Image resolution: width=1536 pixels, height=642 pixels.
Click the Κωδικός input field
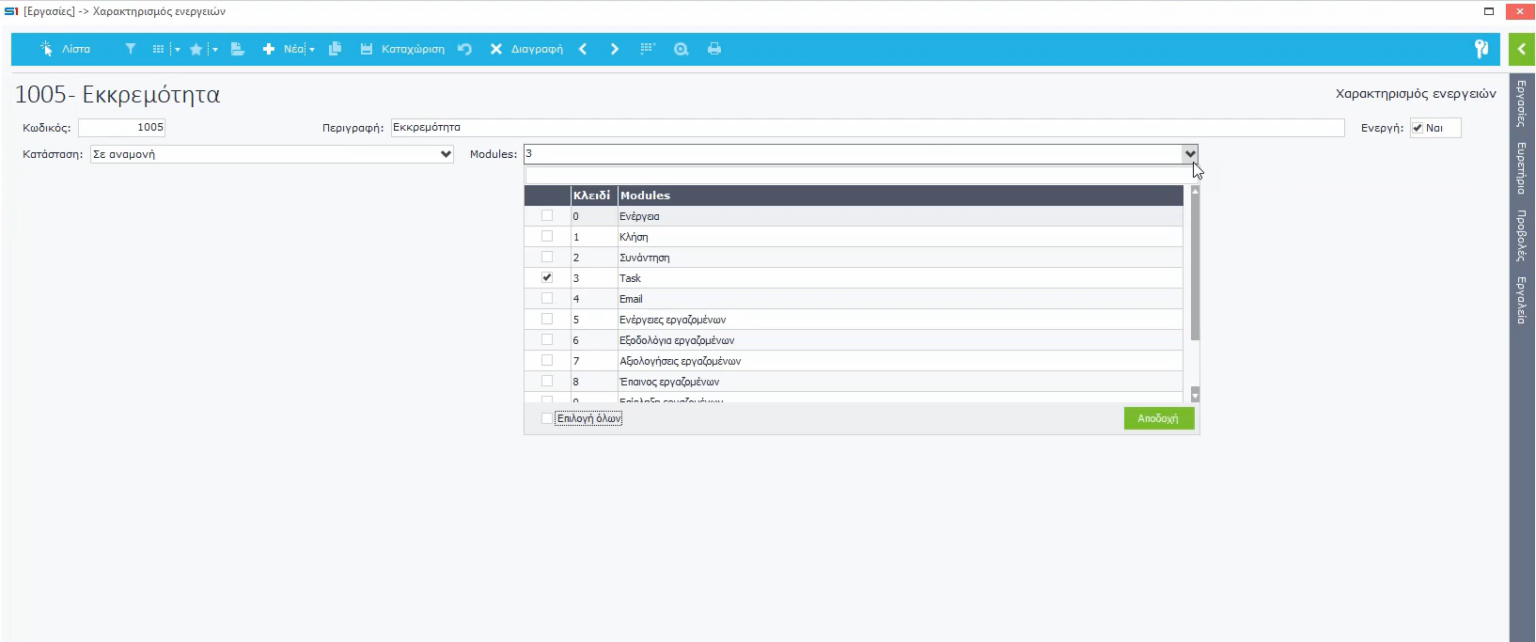point(122,128)
